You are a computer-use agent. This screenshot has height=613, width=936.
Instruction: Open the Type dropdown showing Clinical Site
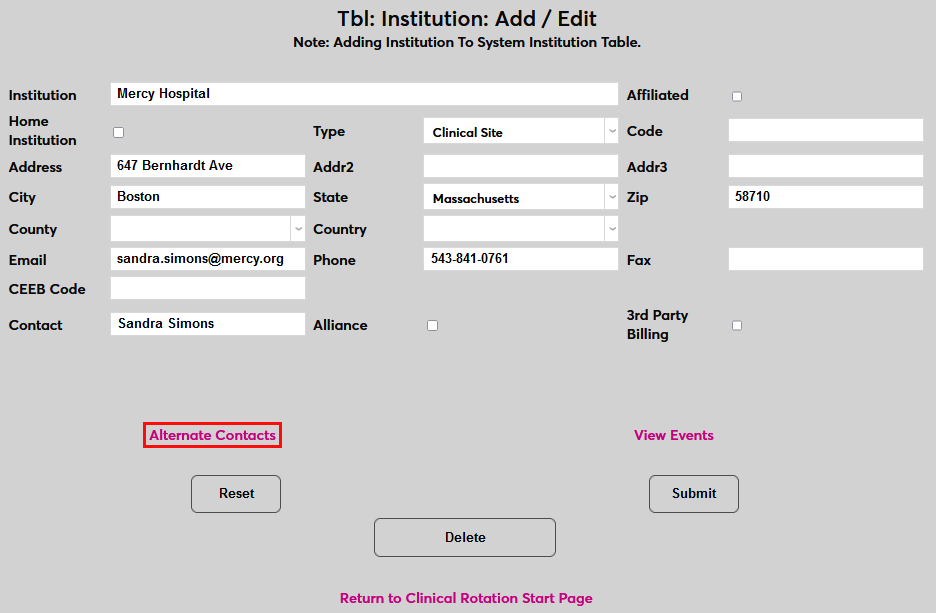point(520,132)
